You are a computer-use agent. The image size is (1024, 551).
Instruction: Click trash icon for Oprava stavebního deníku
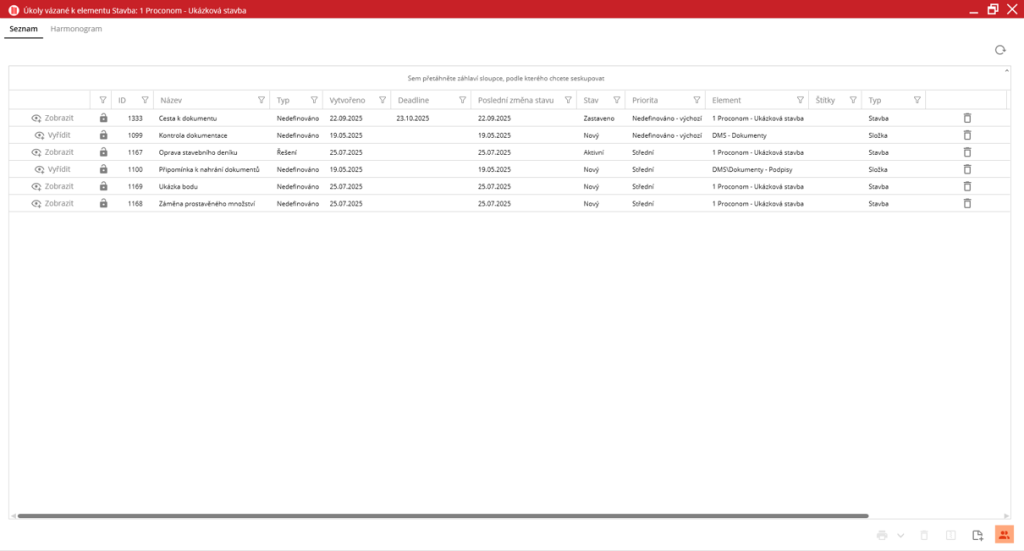point(966,152)
